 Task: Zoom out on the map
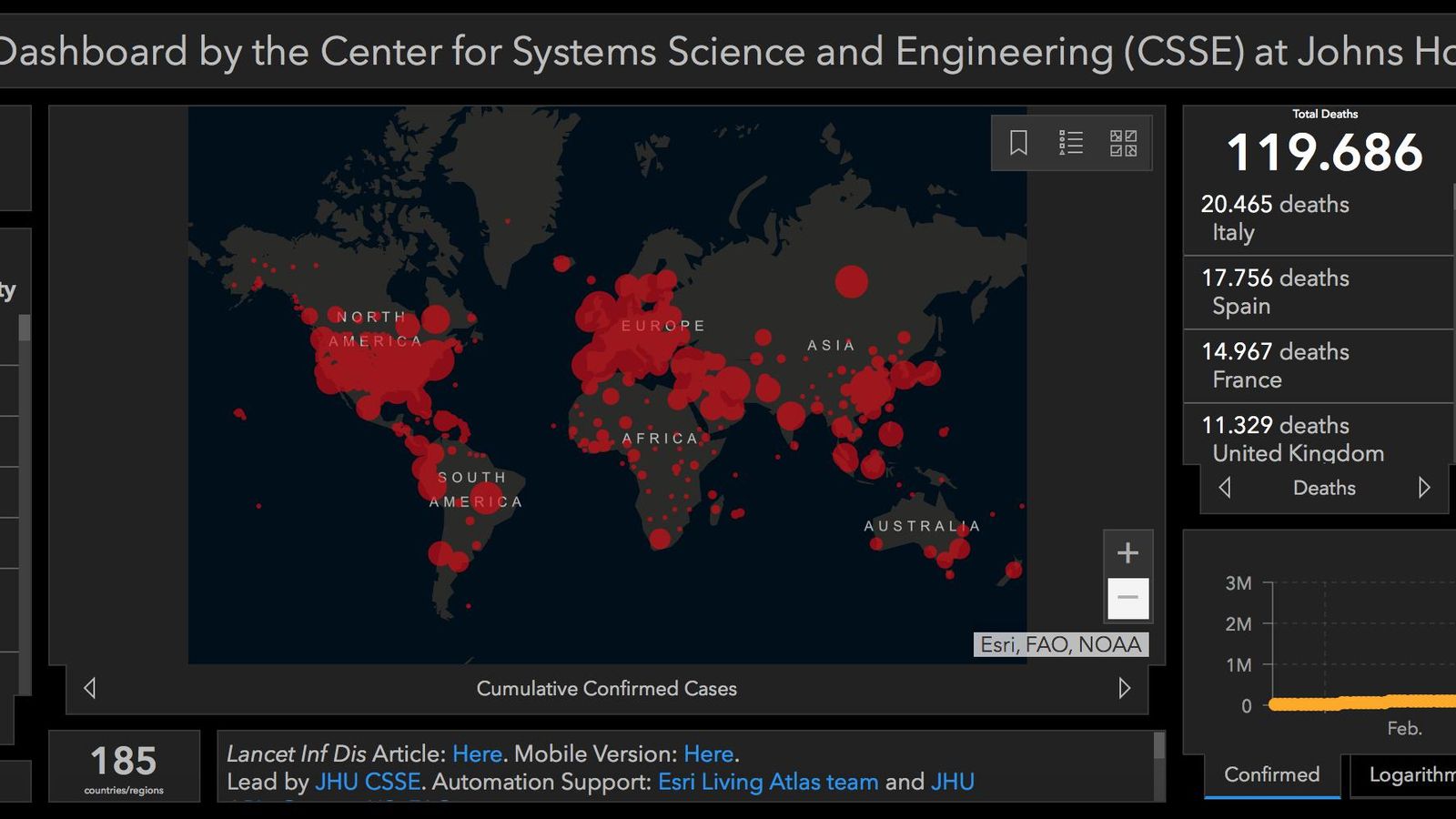click(x=1127, y=598)
